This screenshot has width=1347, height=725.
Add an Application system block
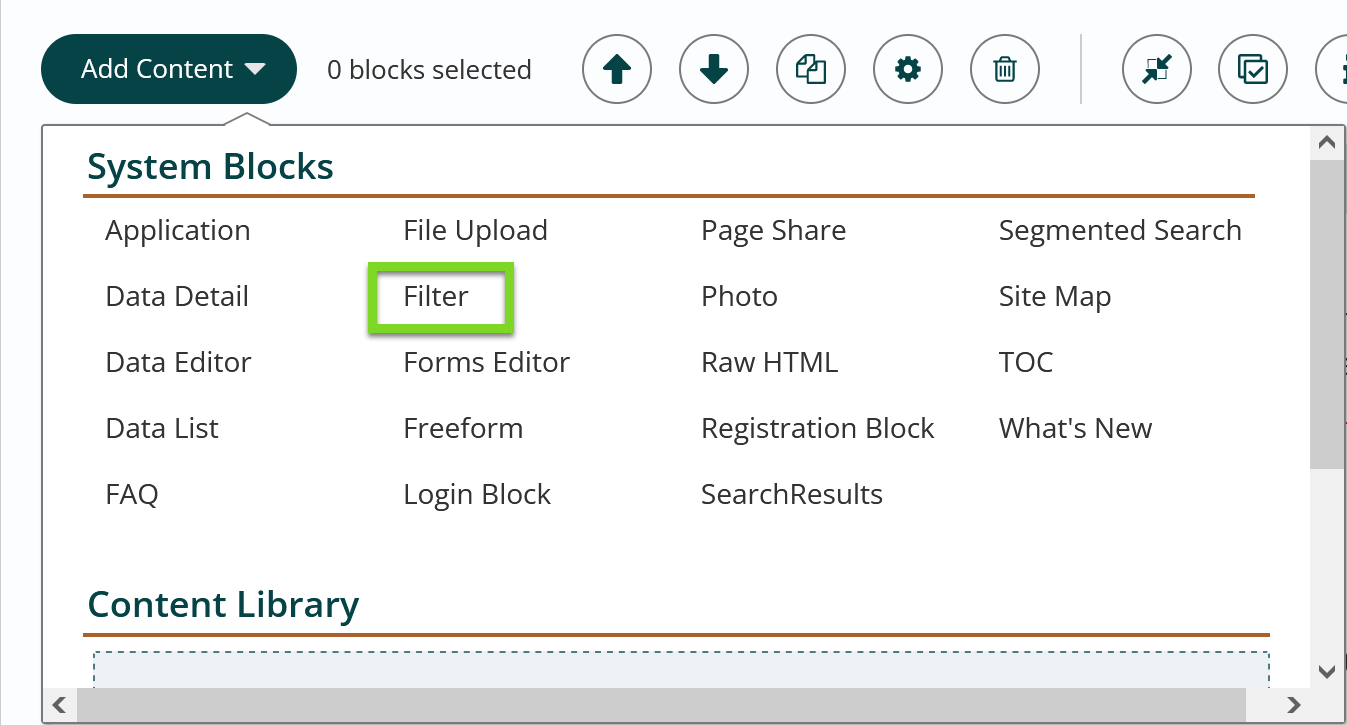(178, 231)
